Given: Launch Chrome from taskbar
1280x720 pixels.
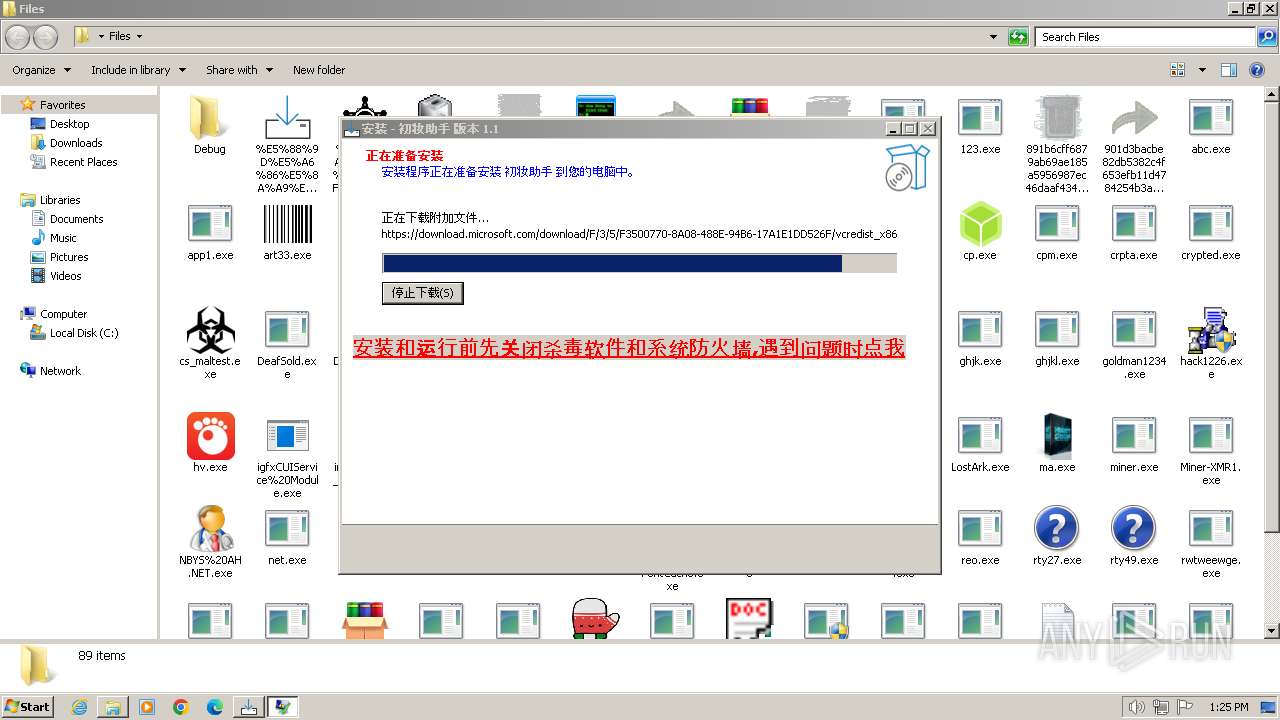Looking at the screenshot, I should pyautogui.click(x=181, y=707).
